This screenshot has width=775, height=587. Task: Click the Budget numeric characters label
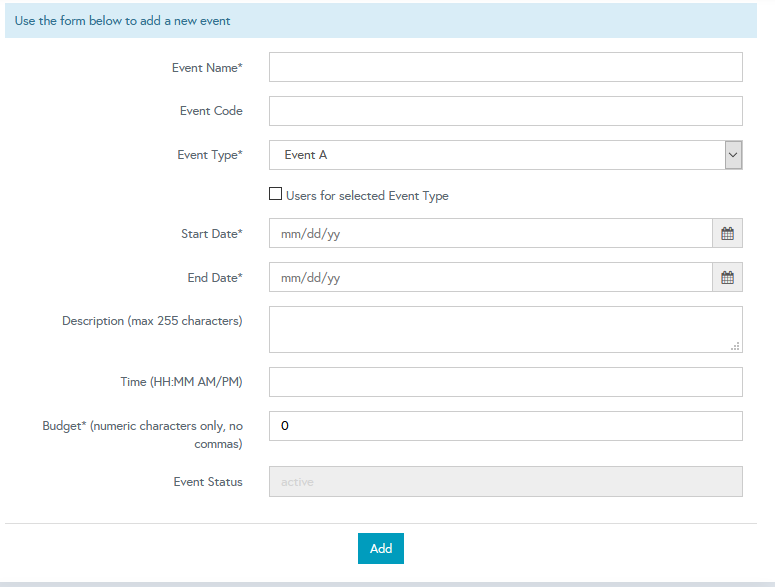coord(142,434)
